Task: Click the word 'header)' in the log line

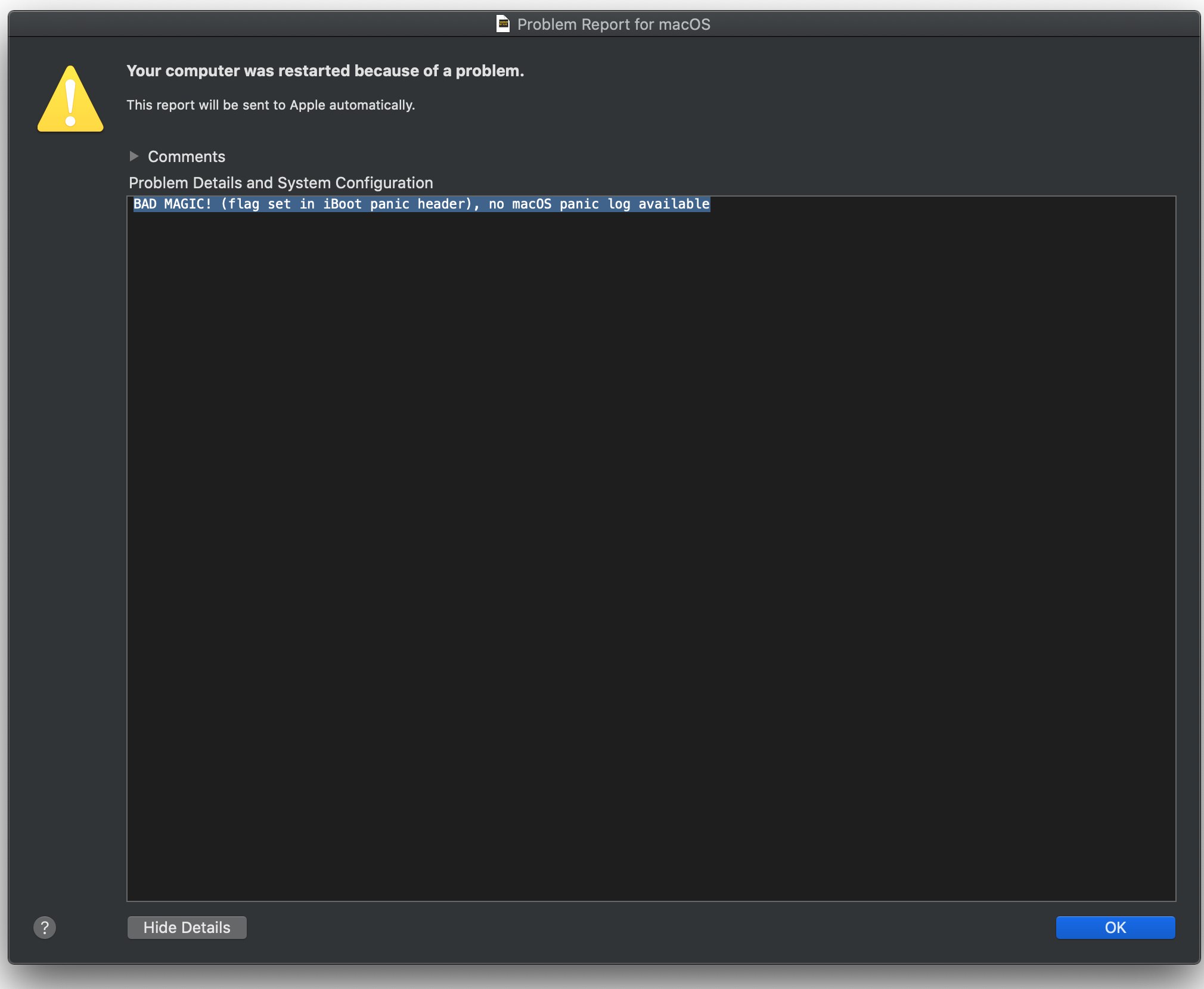Action: pyautogui.click(x=446, y=204)
